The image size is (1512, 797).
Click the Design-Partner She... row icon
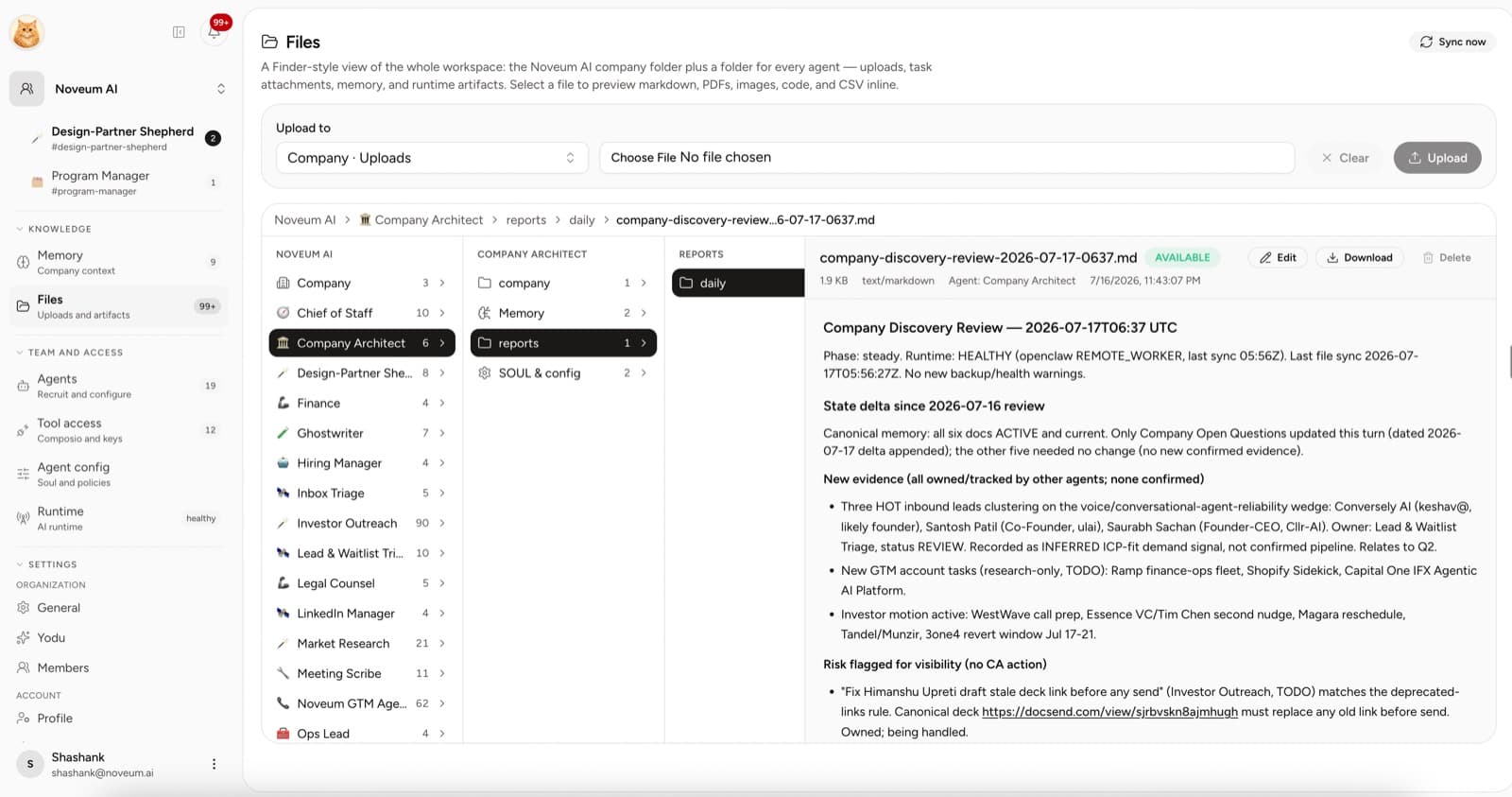pos(283,373)
